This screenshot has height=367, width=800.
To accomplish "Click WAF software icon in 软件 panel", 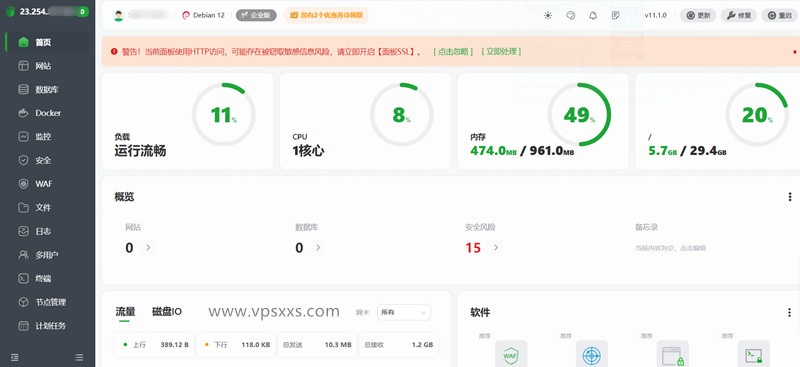I will point(511,355).
